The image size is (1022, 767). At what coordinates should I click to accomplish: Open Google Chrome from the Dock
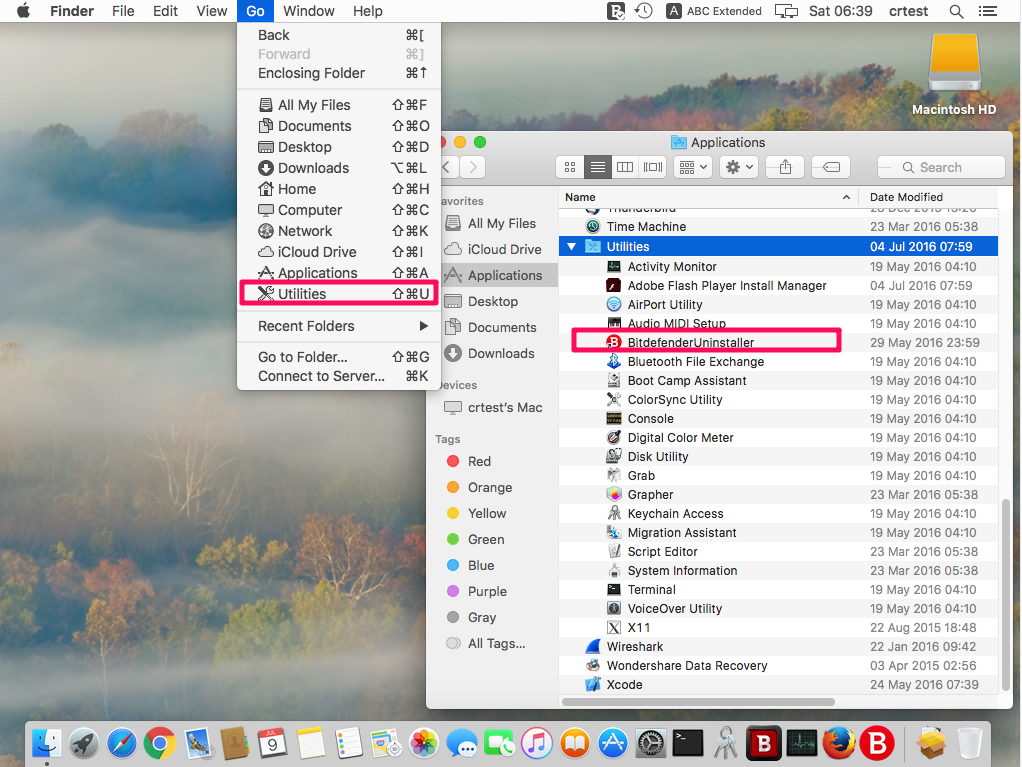(x=160, y=743)
